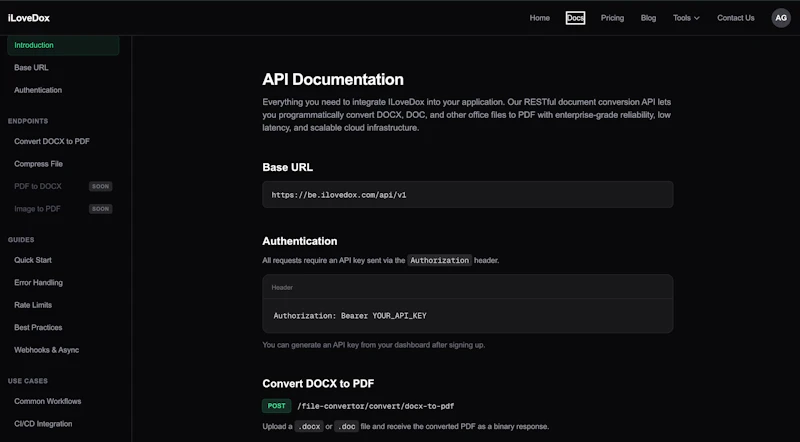Viewport: 800px width, 442px height.
Task: Open the AG user avatar menu
Action: [x=781, y=18]
